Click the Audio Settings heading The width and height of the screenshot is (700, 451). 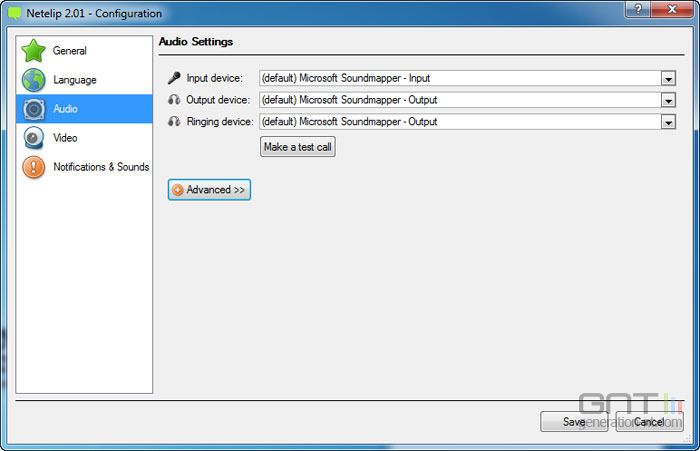click(x=196, y=42)
